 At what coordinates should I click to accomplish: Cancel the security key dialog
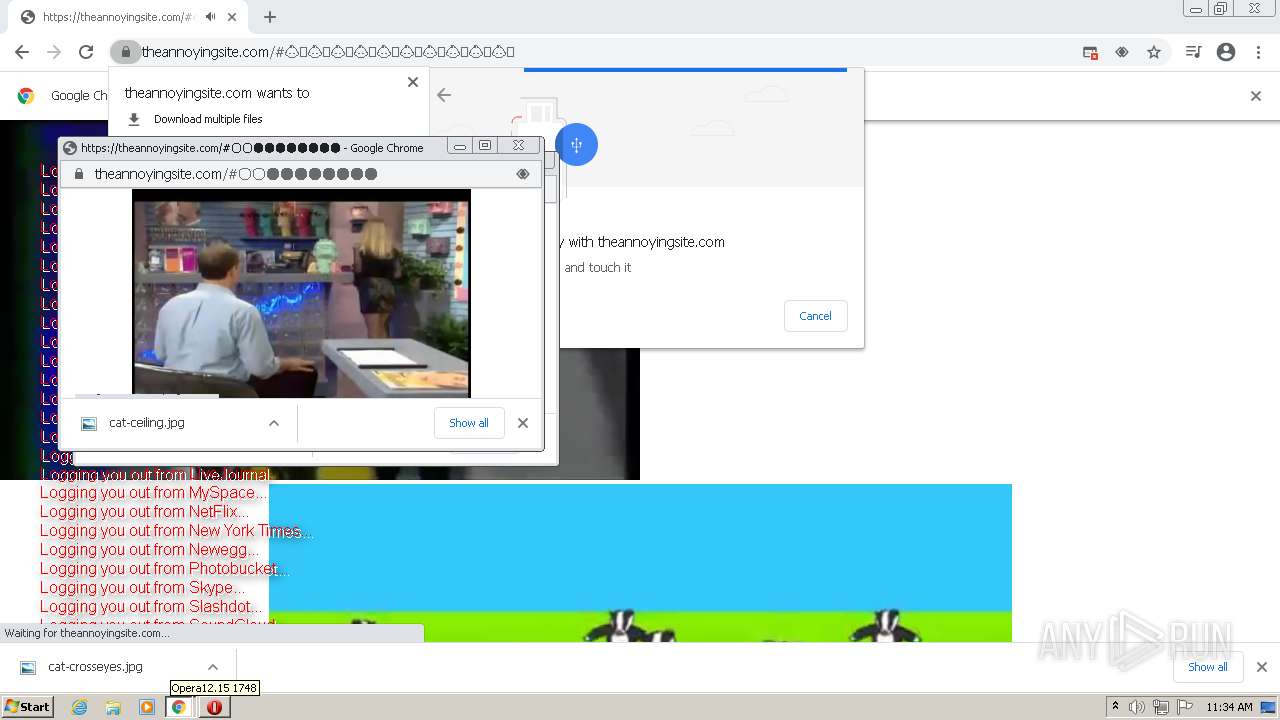(x=815, y=316)
